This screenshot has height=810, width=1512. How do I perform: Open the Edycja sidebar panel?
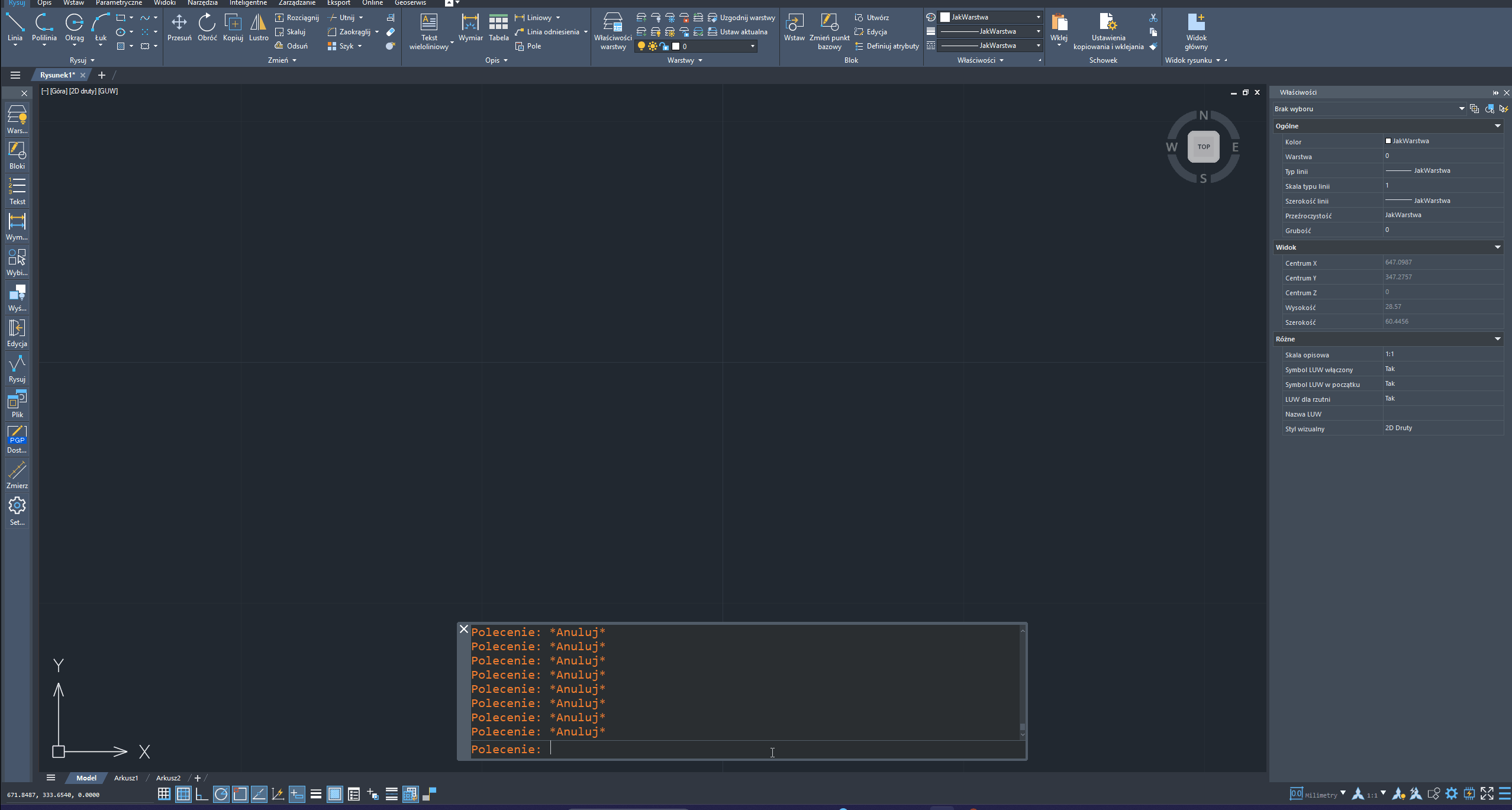[x=17, y=332]
